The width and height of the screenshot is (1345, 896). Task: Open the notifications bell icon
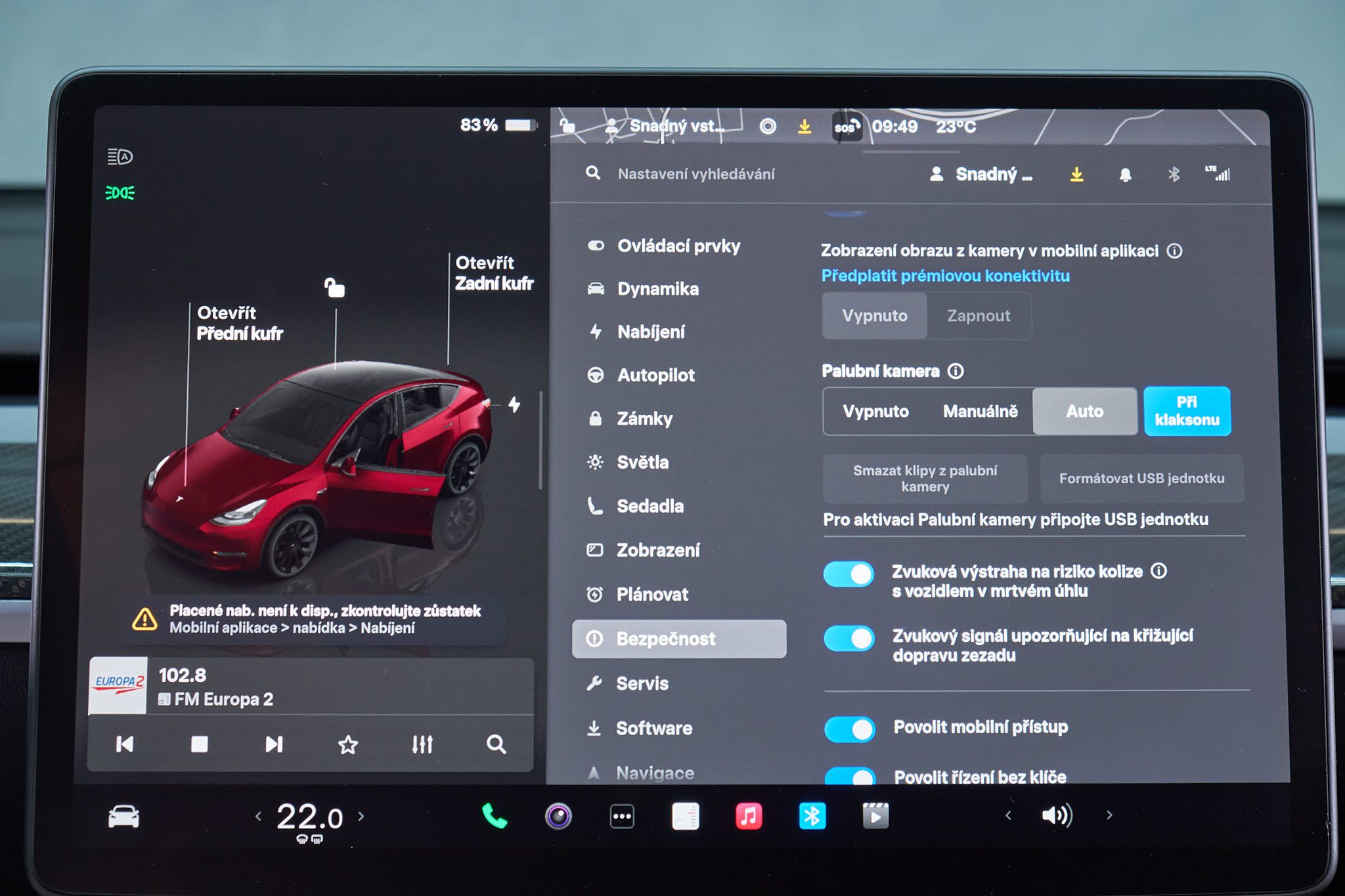coord(1125,174)
